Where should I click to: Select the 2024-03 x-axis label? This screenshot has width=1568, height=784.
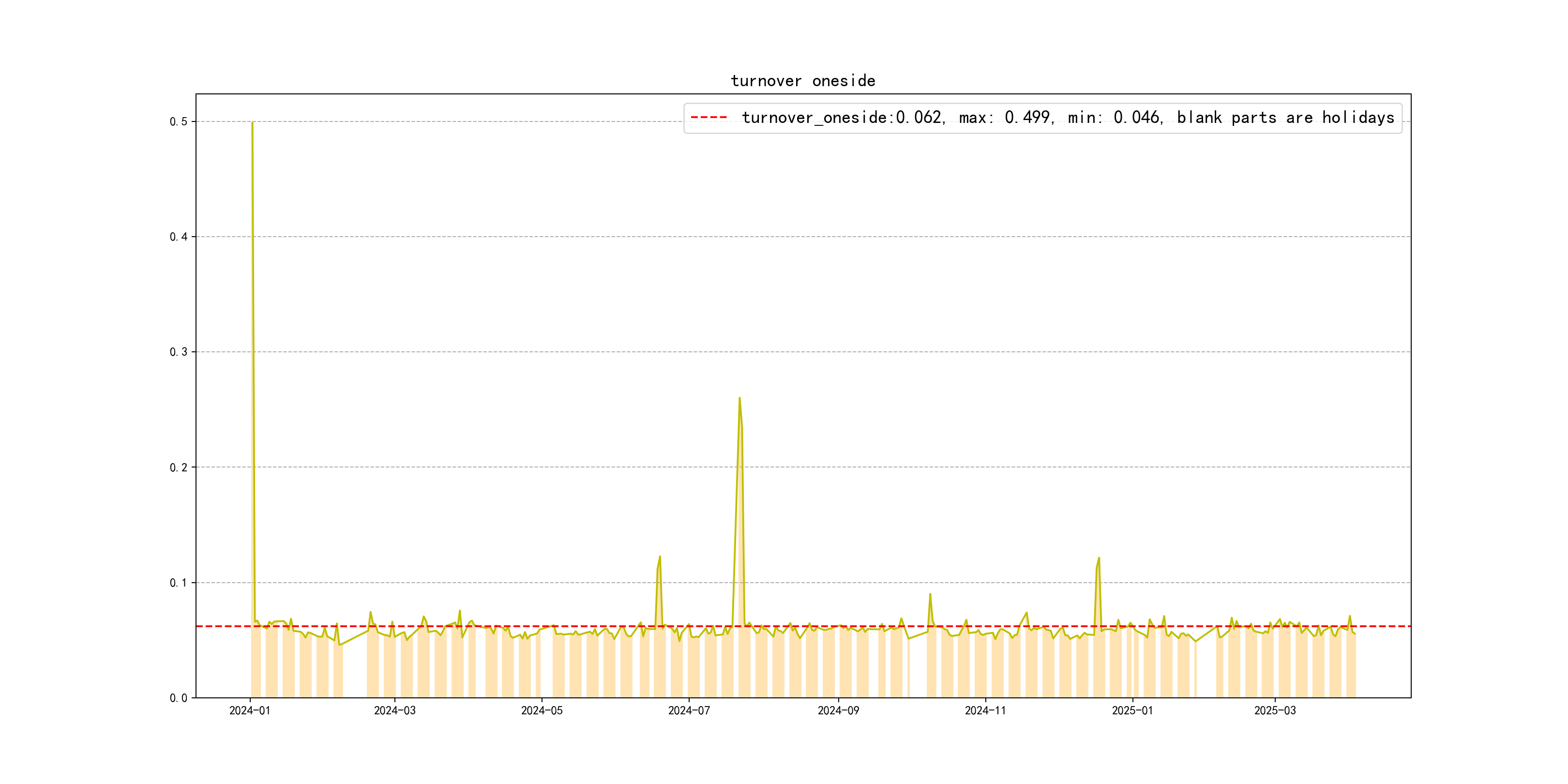tap(394, 710)
